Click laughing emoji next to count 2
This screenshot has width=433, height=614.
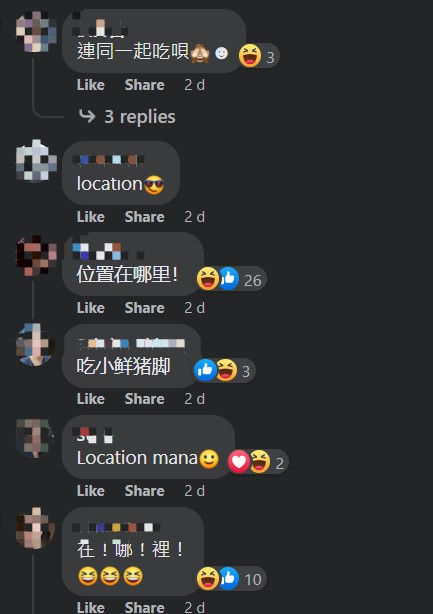pyautogui.click(x=260, y=461)
